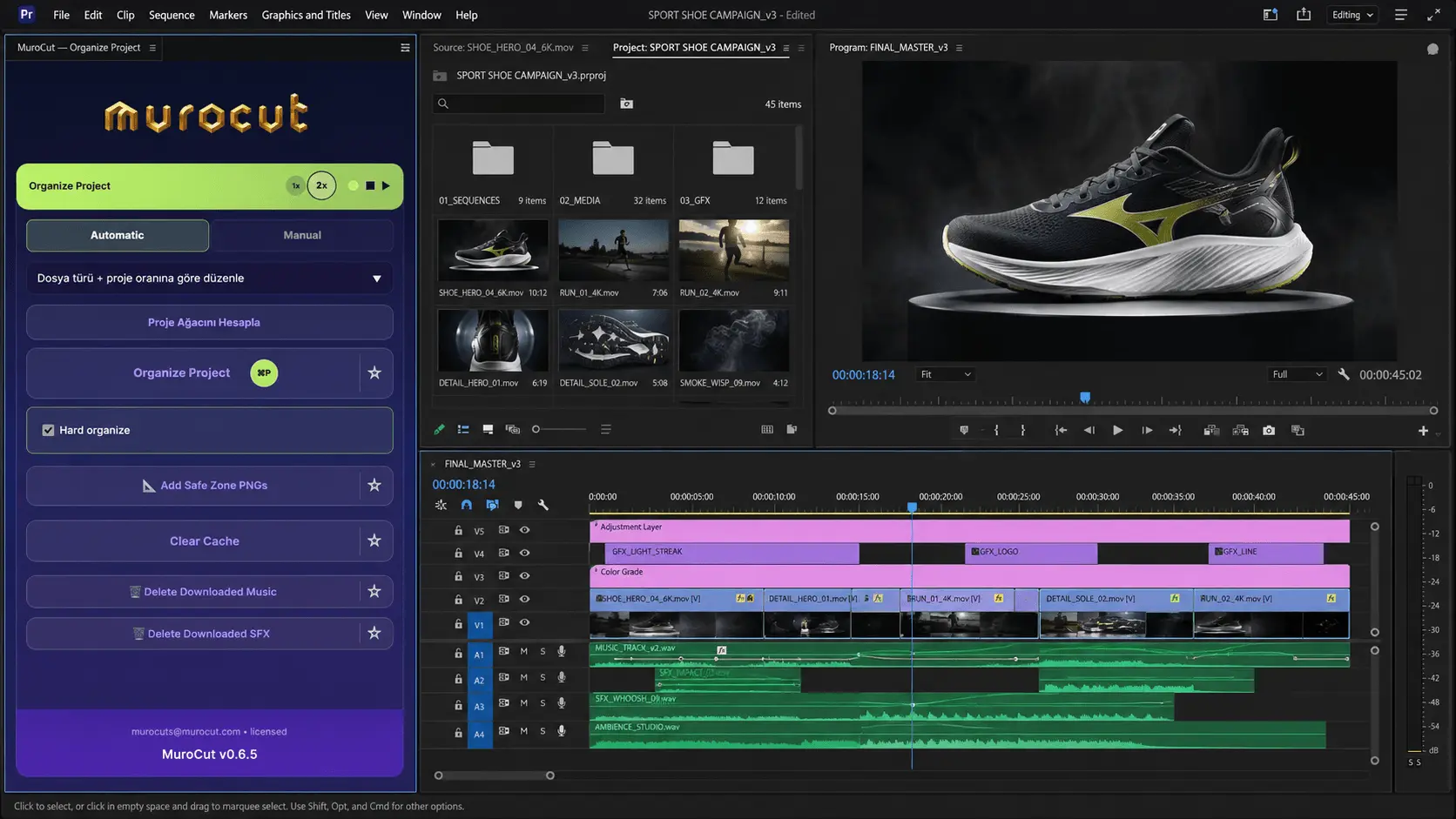Viewport: 1456px width, 819px height.
Task: Click the Proje Ağacını Hesapla button
Action: tap(210, 322)
